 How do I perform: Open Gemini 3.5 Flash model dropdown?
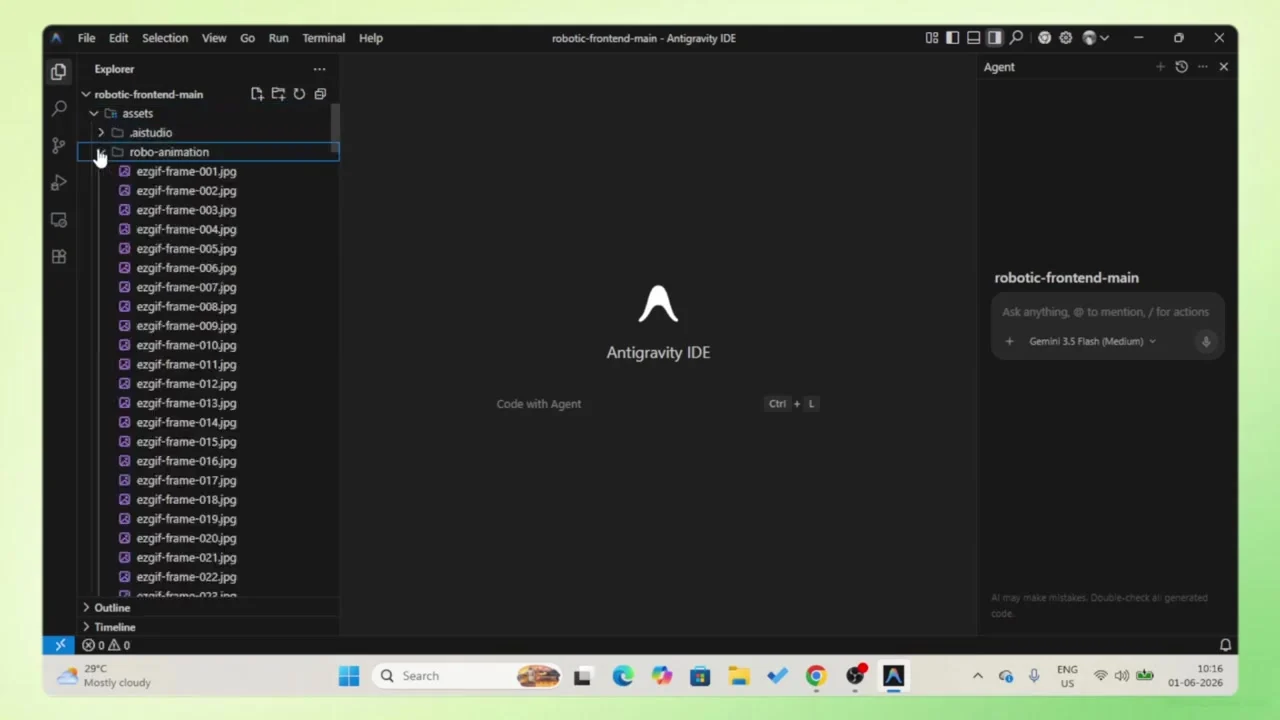(1092, 341)
